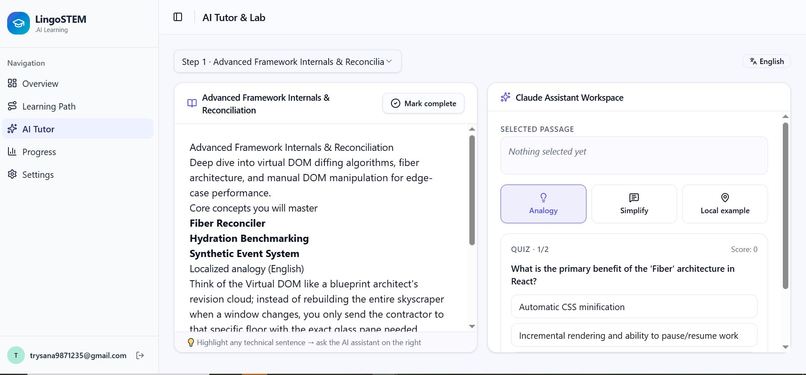Open the English language selector
This screenshot has width=806, height=375.
(x=766, y=61)
